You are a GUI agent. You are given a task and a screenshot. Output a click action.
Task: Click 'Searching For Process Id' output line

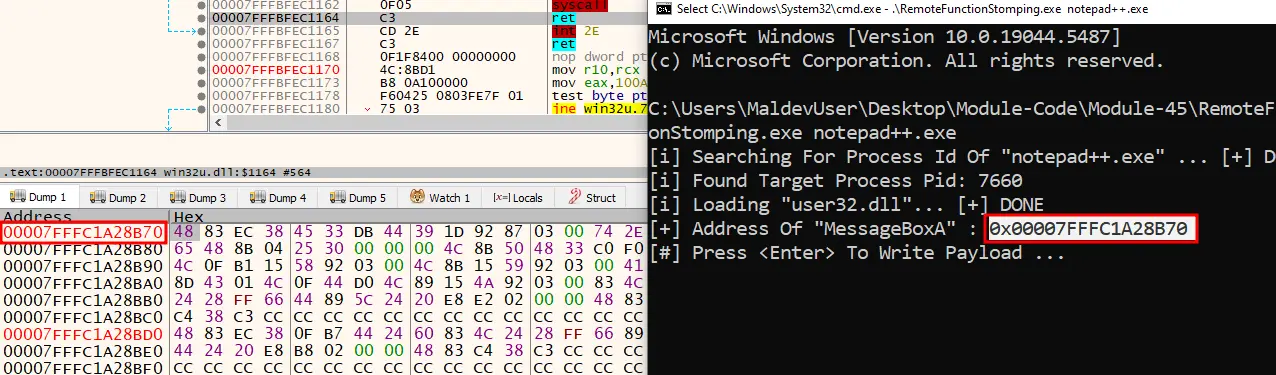click(x=962, y=157)
